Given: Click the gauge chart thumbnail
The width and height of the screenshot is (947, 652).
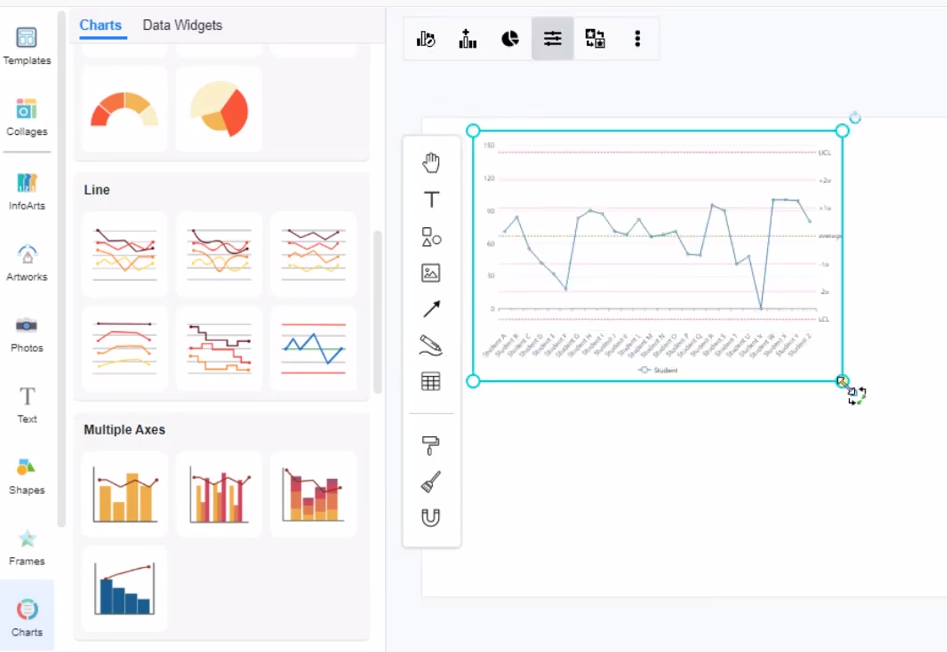Looking at the screenshot, I should click(x=123, y=108).
